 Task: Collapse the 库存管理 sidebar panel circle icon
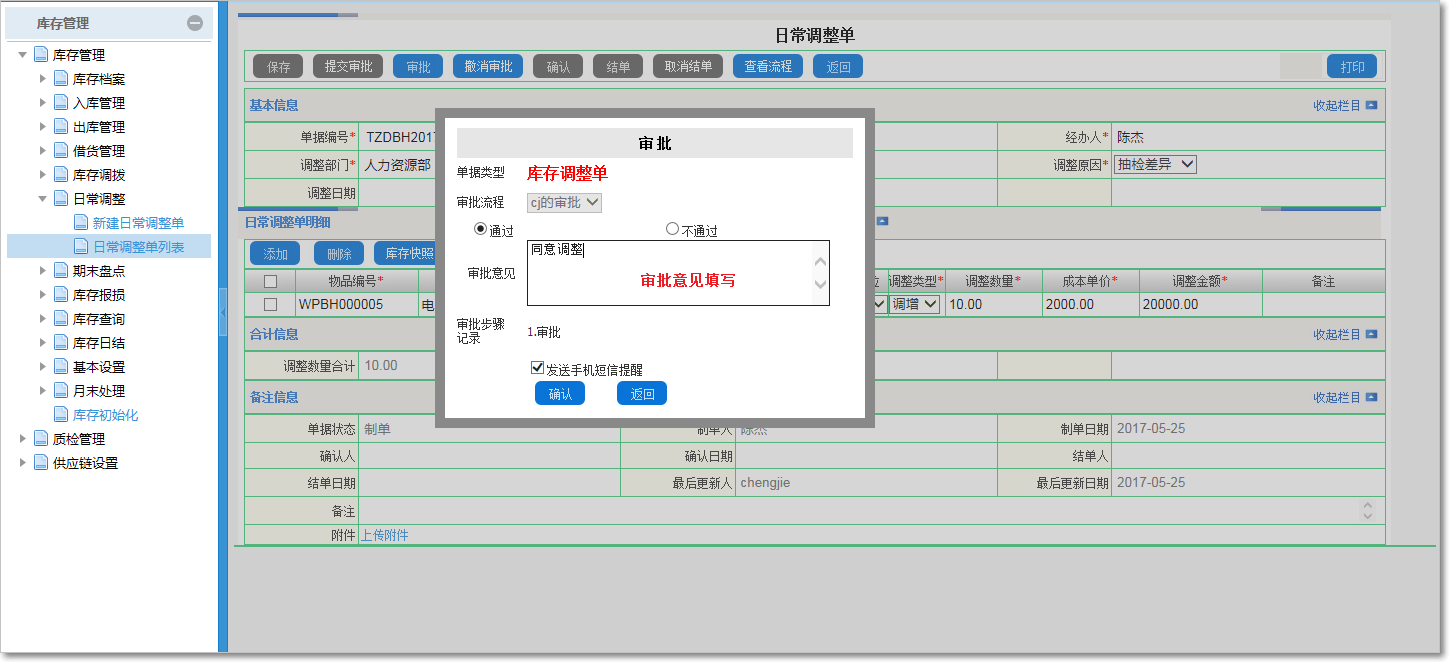point(197,22)
